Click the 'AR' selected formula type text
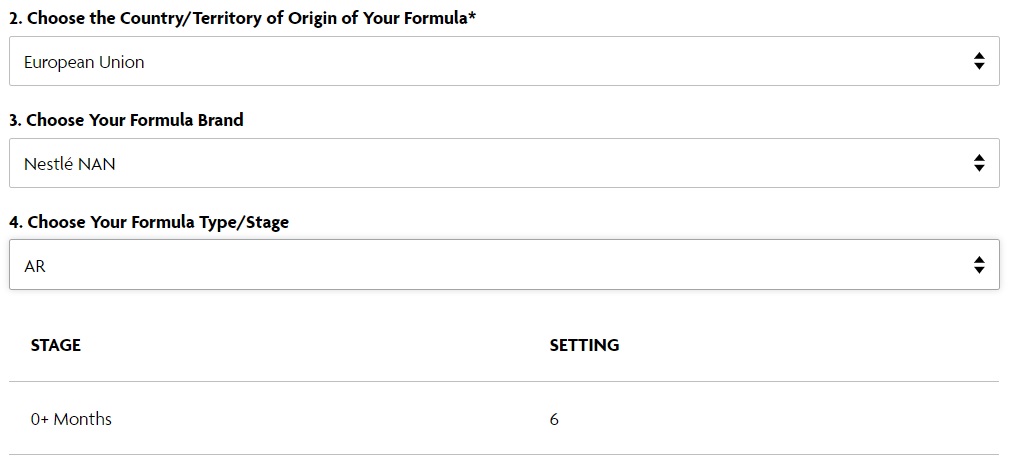Image resolution: width=1024 pixels, height=467 pixels. [x=35, y=266]
